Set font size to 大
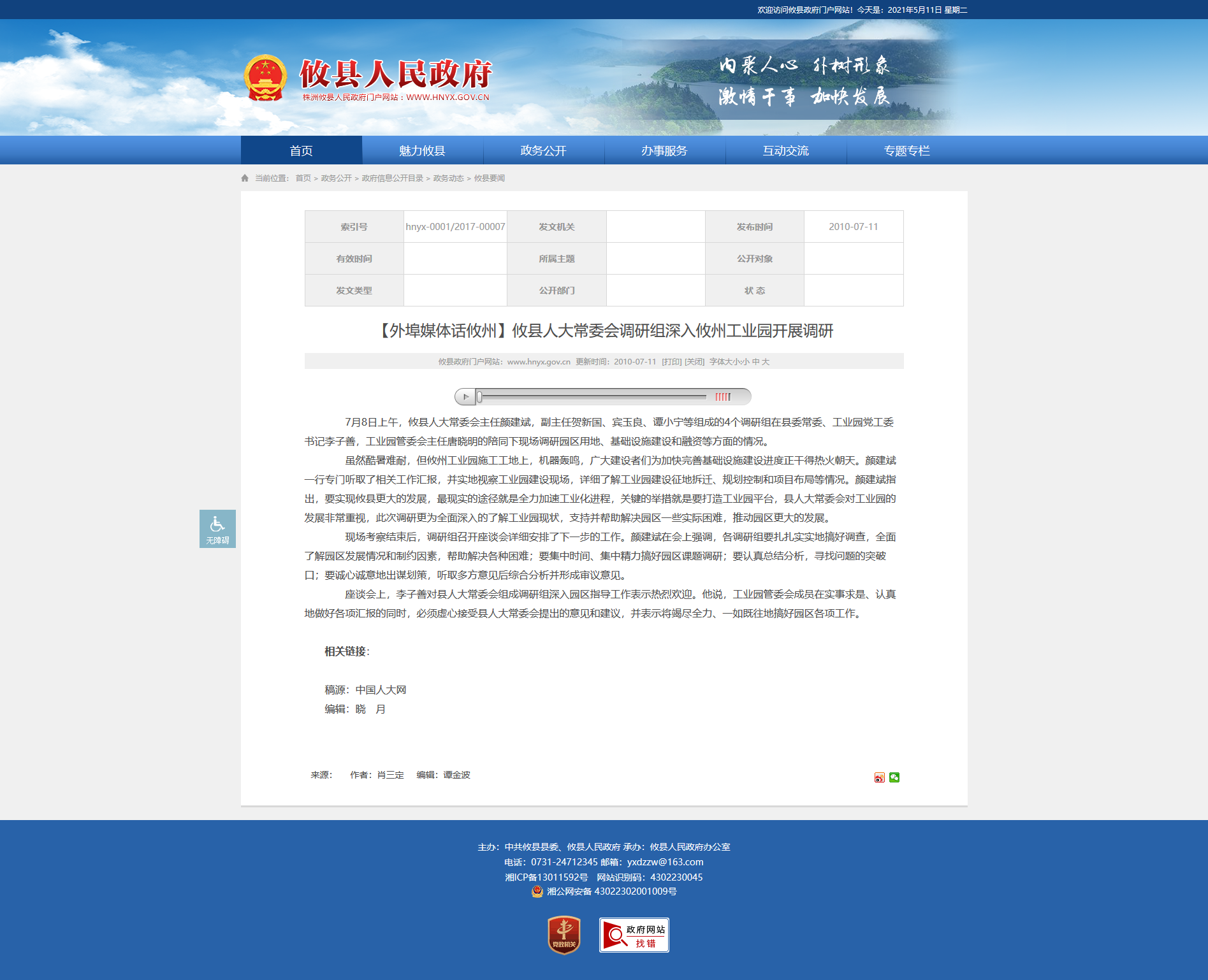The image size is (1208, 980). (x=766, y=362)
